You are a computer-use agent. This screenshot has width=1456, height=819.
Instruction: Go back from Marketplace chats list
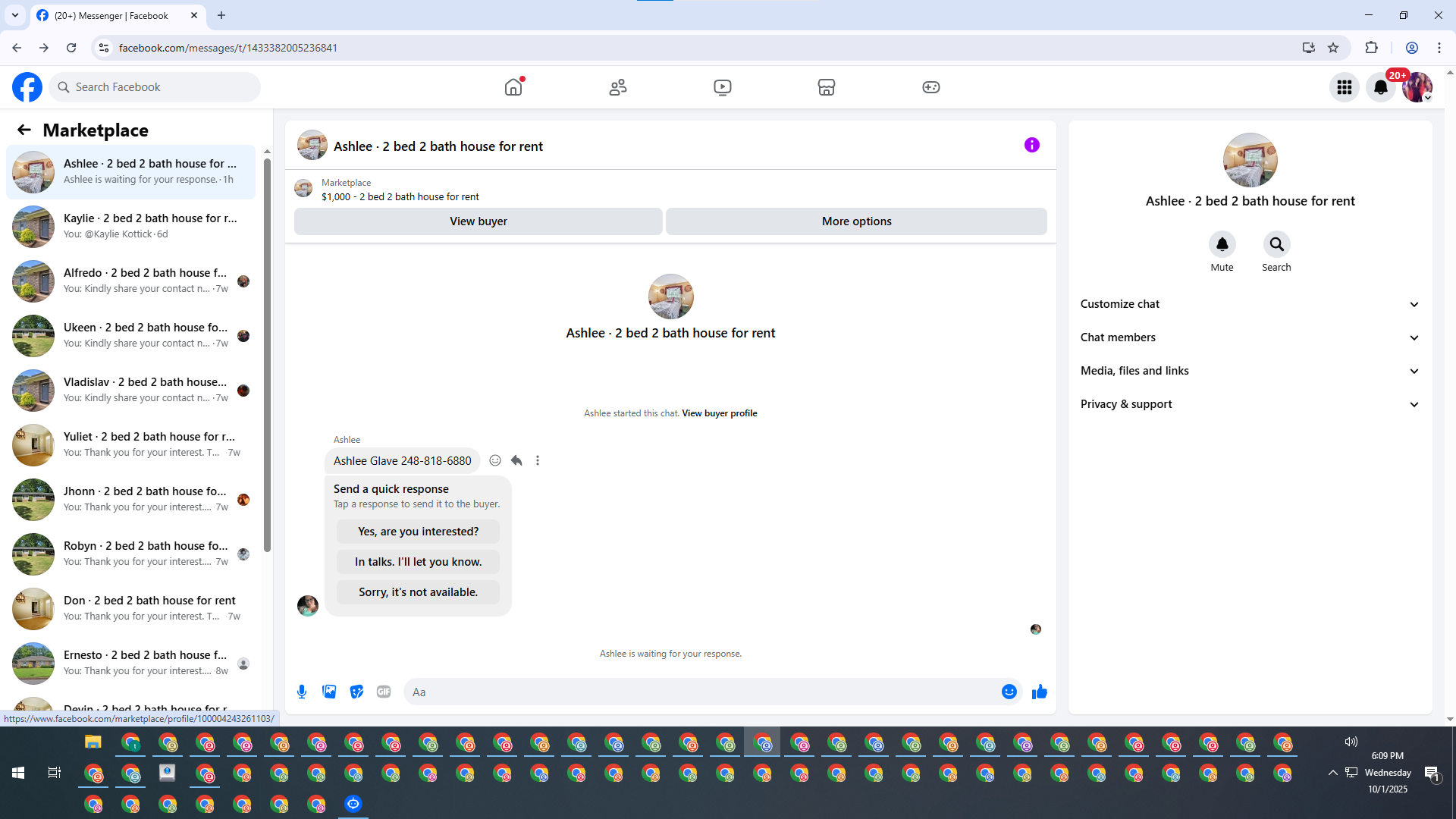pyautogui.click(x=24, y=130)
